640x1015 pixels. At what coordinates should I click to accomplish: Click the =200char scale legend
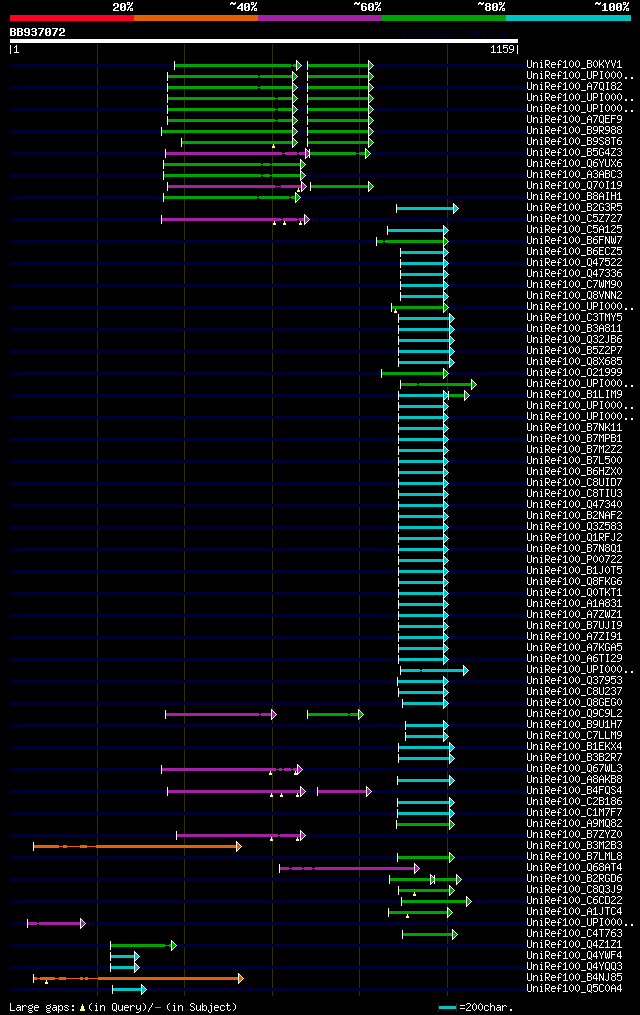(476, 1007)
